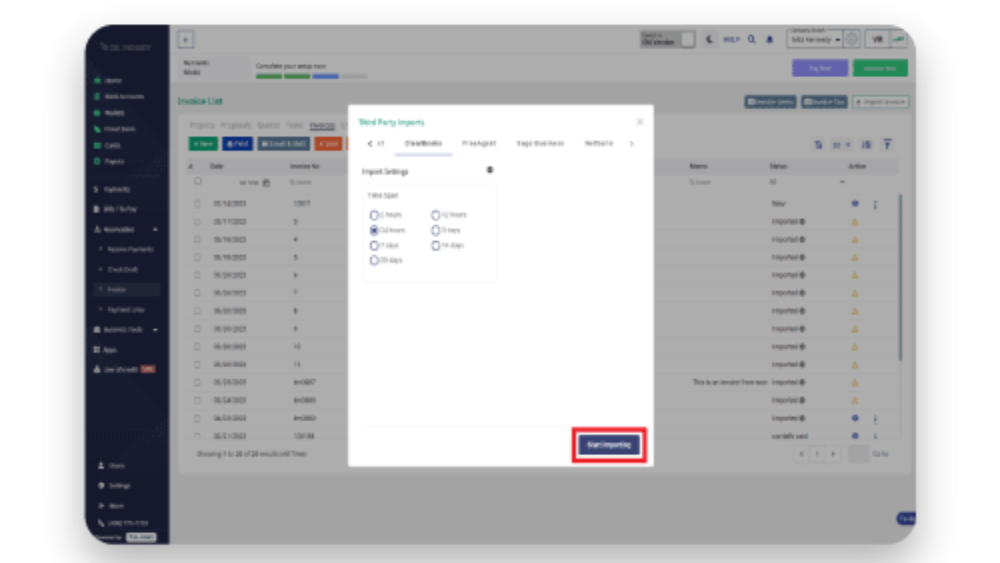This screenshot has width=1000, height=563.
Task: Open the column view dropdown above table
Action: (x=842, y=145)
